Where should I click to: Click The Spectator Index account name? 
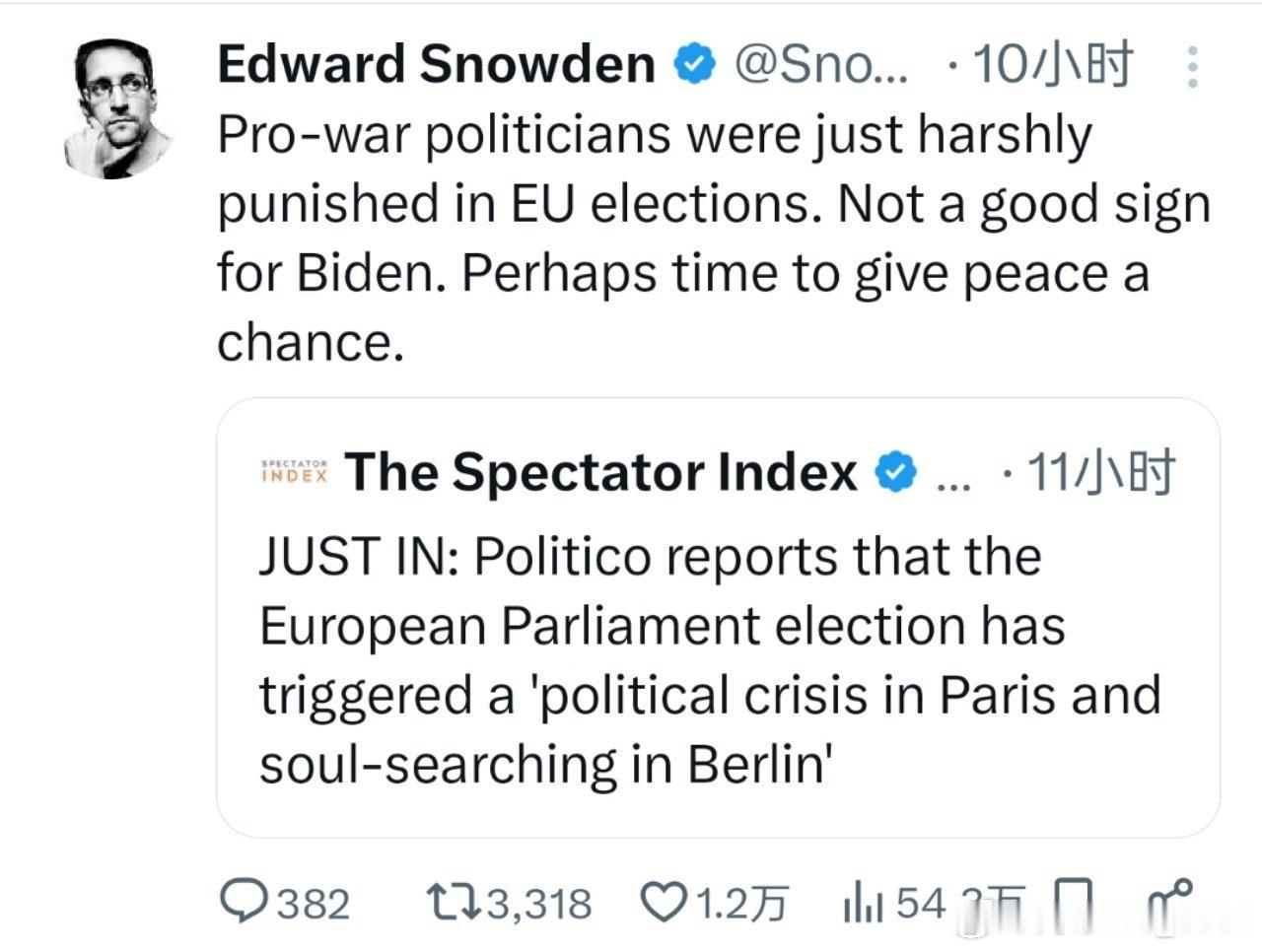(600, 472)
